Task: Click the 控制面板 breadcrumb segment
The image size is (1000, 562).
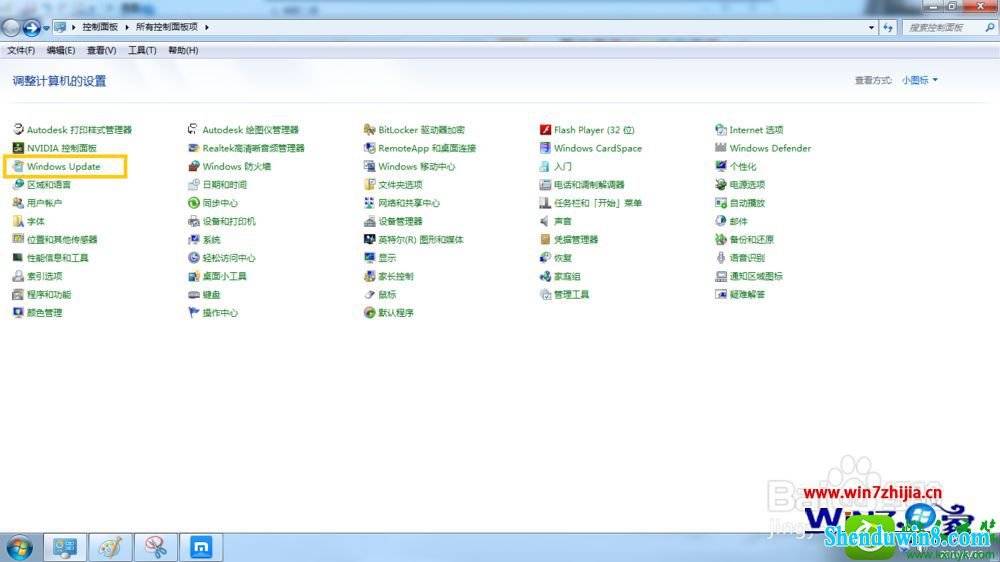Action: [100, 27]
